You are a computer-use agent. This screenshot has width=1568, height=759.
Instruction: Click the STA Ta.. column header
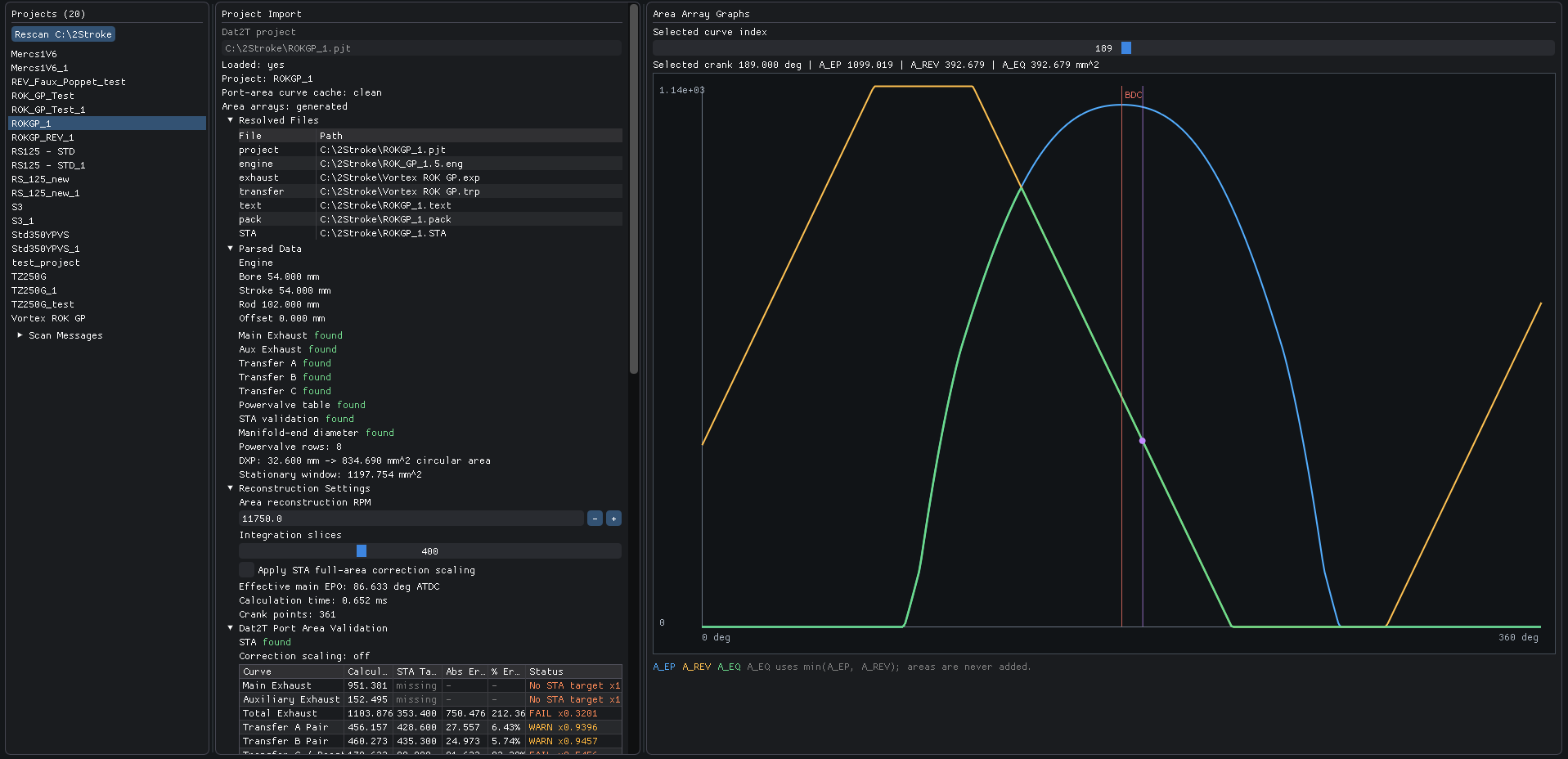coord(417,671)
